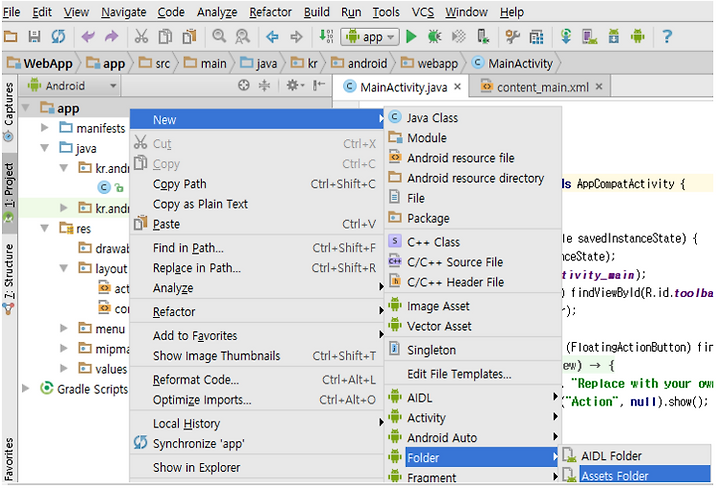This screenshot has height=489, width=720.
Task: Click the Cut scissors toolbar icon
Action: [x=141, y=36]
